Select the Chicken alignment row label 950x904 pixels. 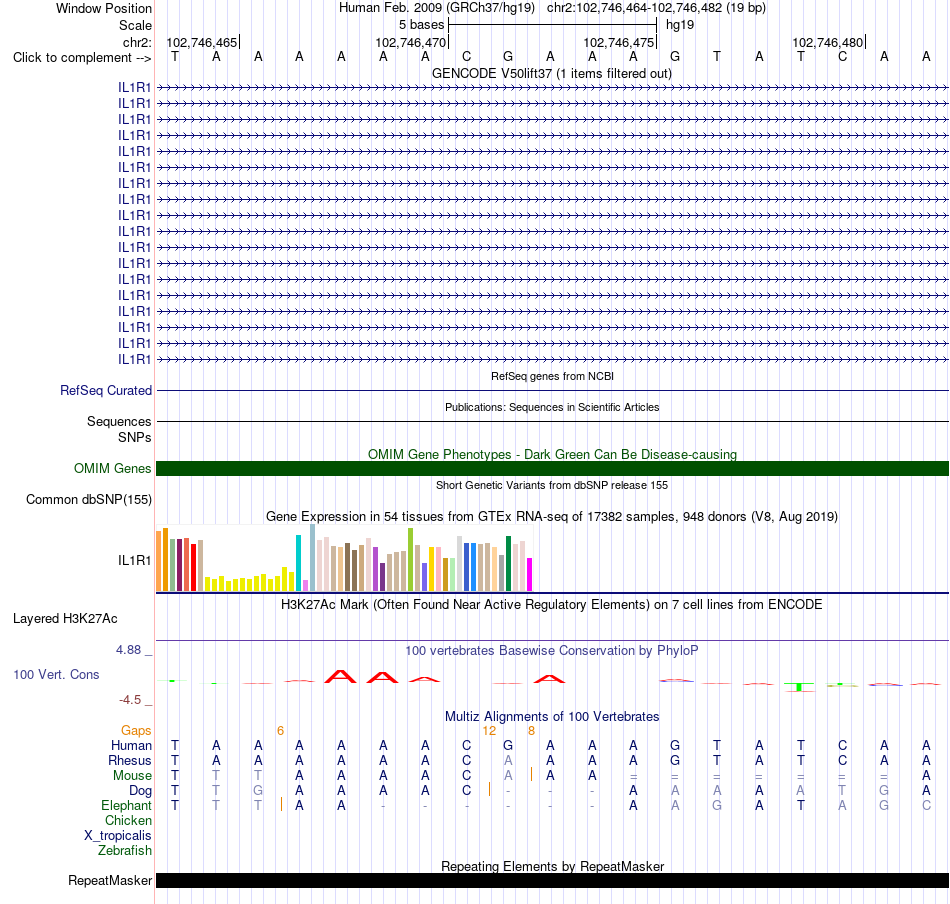(x=128, y=821)
